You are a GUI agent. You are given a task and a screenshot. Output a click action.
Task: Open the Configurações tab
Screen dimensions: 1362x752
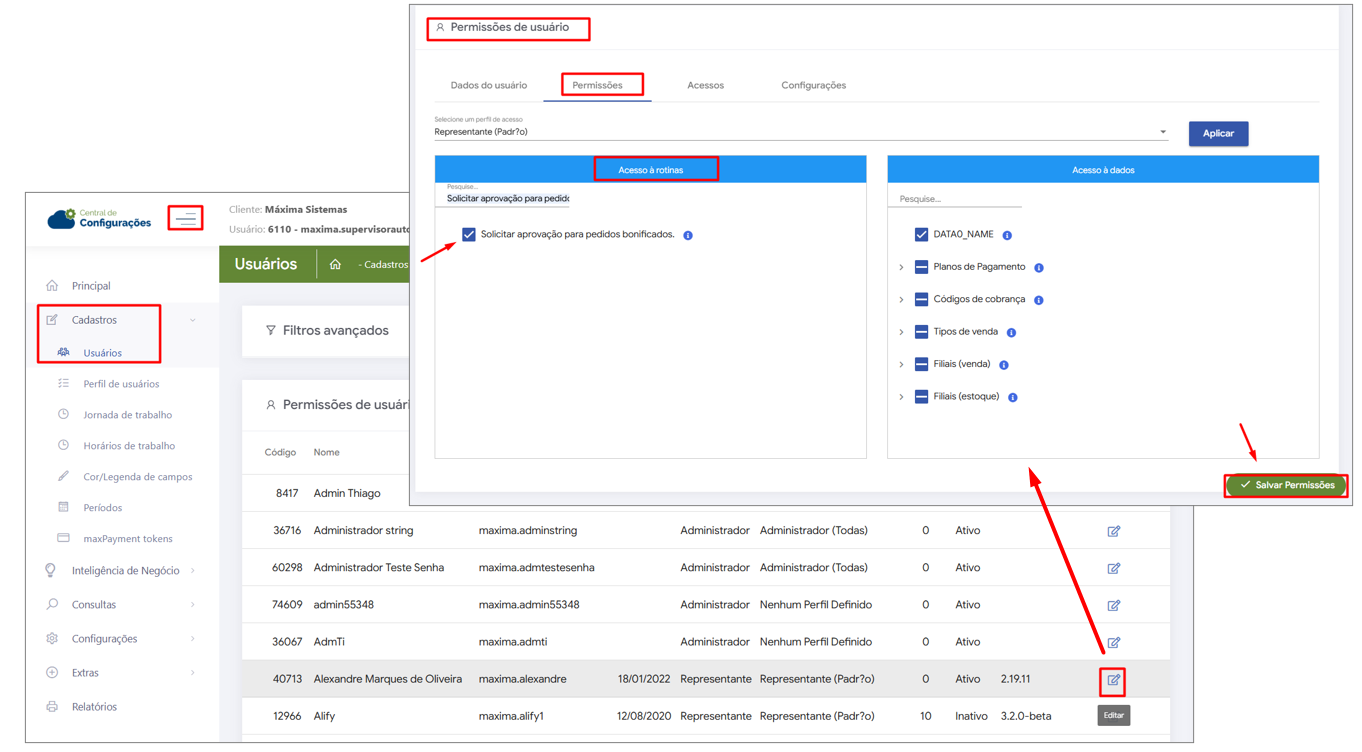click(x=813, y=85)
